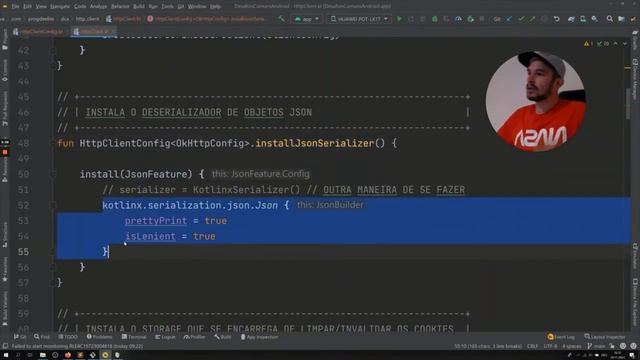Click the Sync Project with Gradle icon
Image resolution: width=640 pixels, height=360 pixels.
[571, 19]
